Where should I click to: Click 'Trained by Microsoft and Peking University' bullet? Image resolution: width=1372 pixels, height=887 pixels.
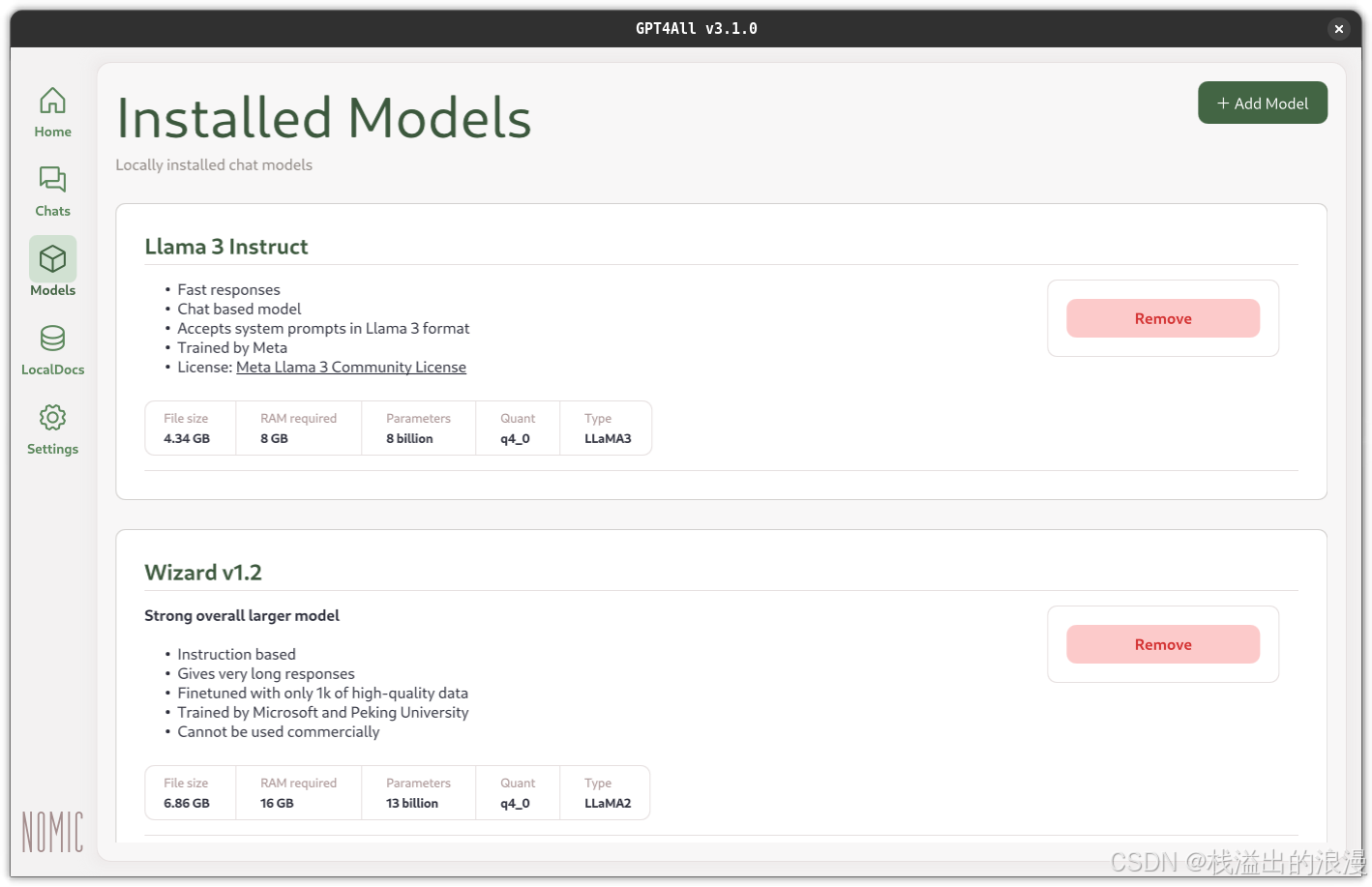pyautogui.click(x=323, y=713)
